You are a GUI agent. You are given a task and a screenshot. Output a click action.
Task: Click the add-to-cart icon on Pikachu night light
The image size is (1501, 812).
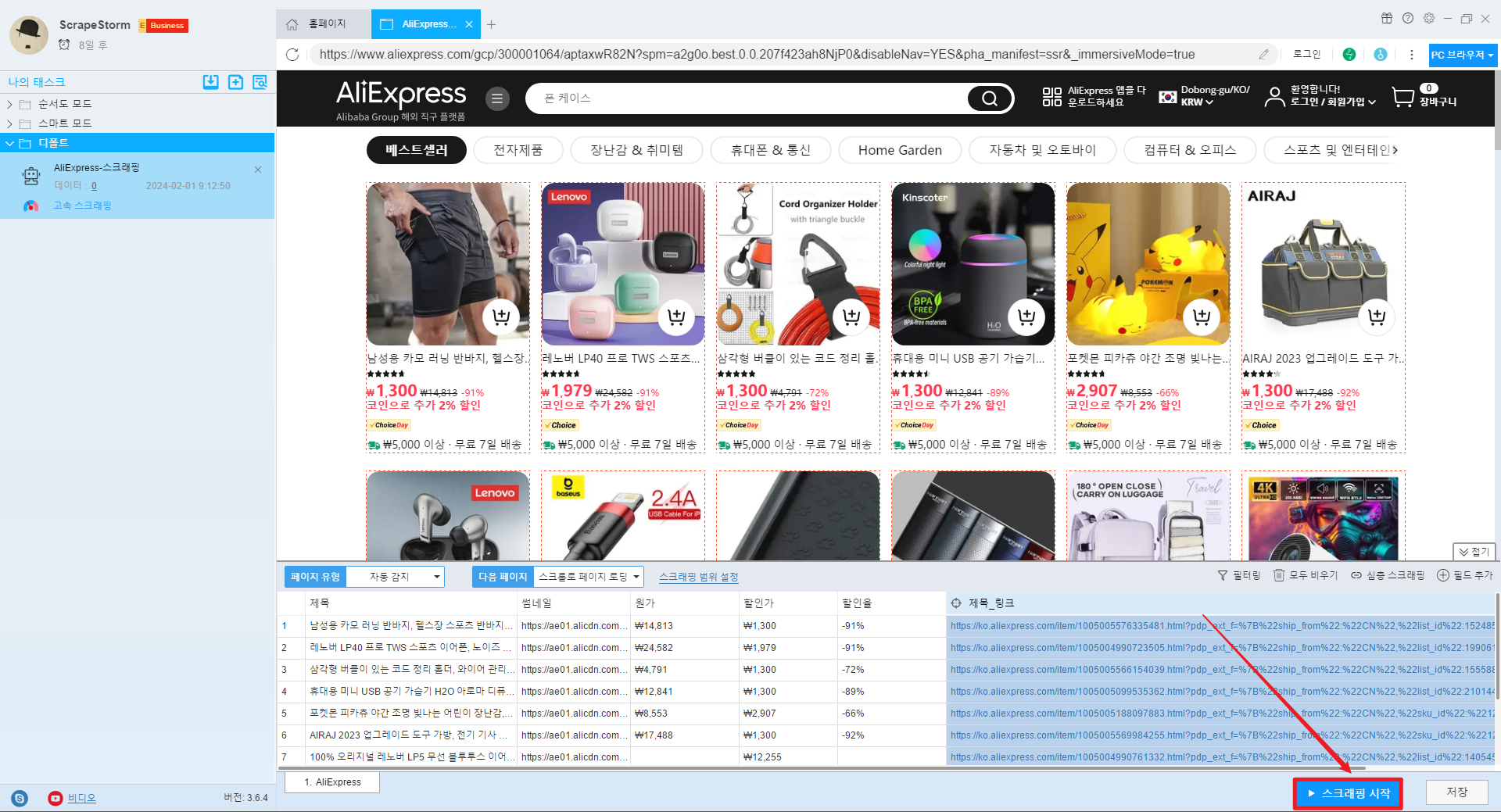1202,317
